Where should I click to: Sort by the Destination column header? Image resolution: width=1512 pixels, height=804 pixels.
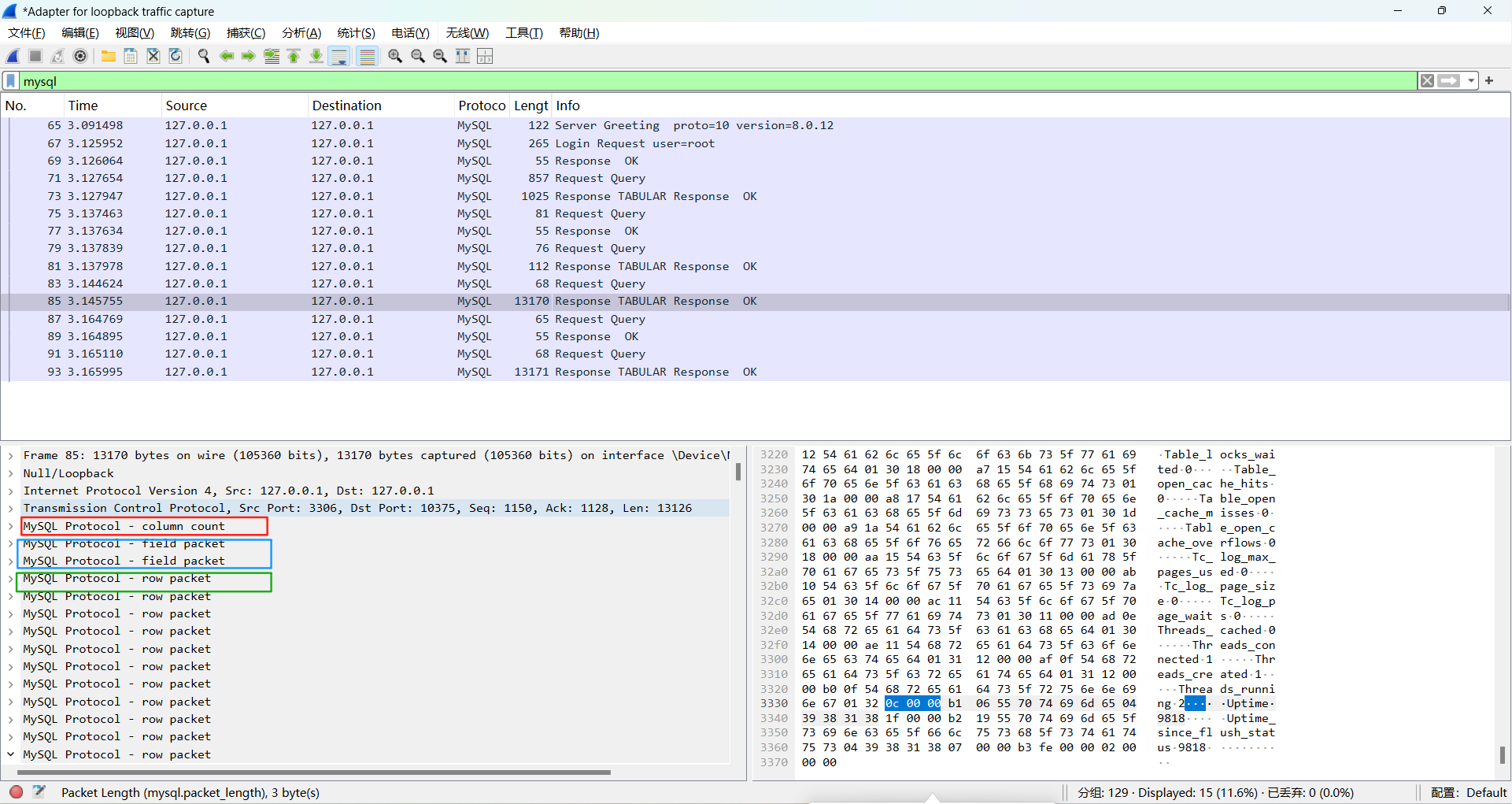[382, 106]
